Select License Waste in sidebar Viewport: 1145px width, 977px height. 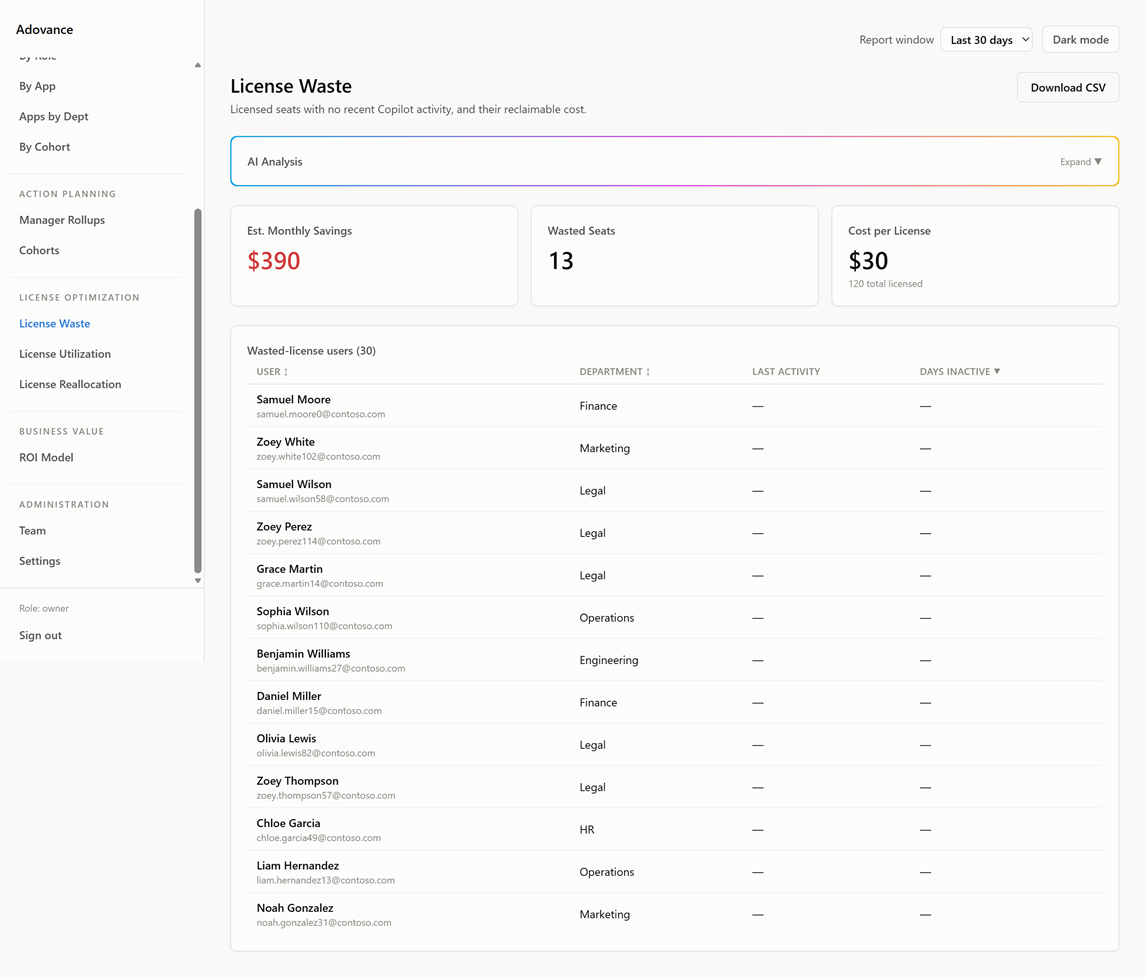pos(55,323)
